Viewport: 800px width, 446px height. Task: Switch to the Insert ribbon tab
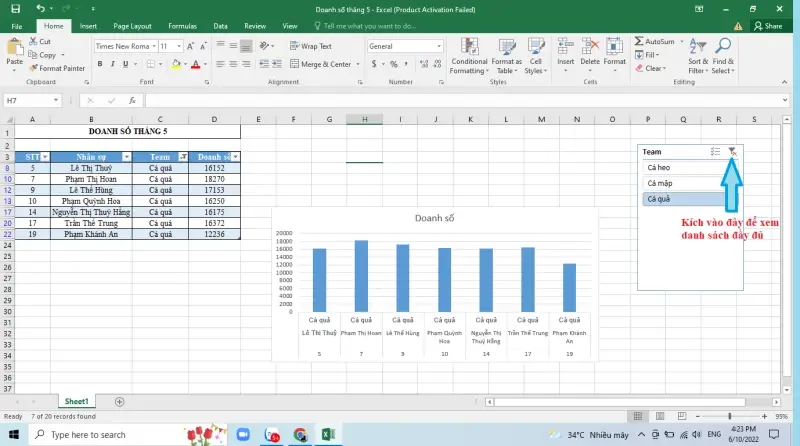tap(88, 25)
